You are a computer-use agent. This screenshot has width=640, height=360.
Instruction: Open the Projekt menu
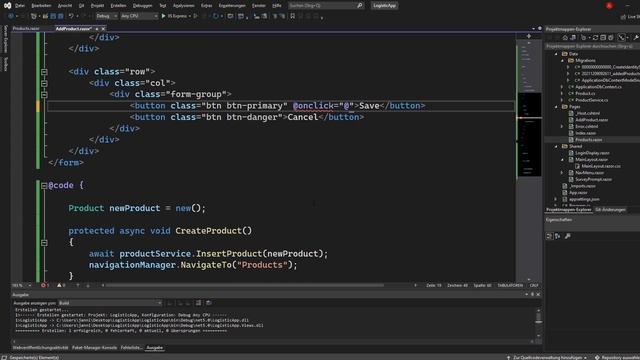pos(97,6)
